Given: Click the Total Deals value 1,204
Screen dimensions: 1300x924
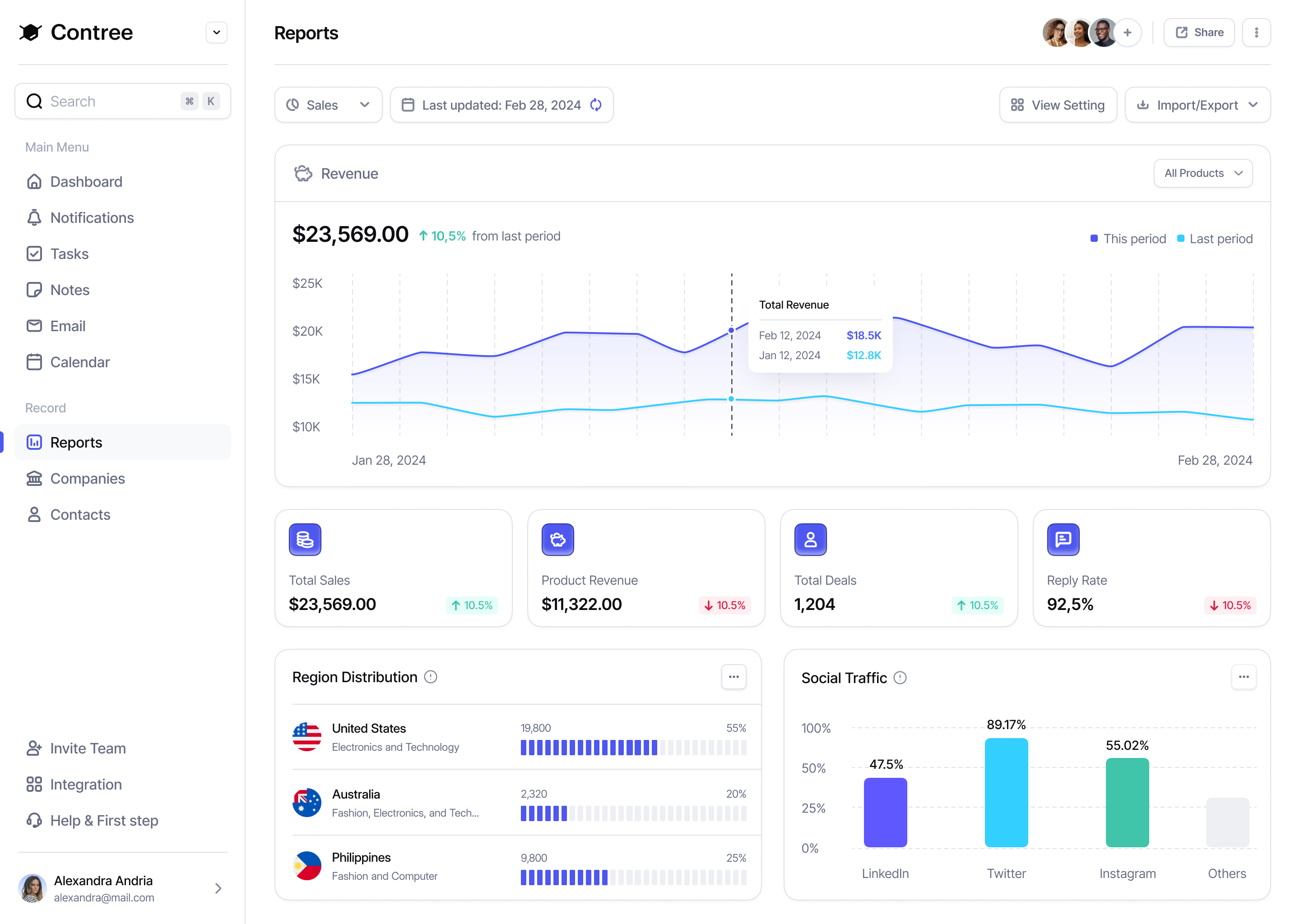Looking at the screenshot, I should [814, 604].
